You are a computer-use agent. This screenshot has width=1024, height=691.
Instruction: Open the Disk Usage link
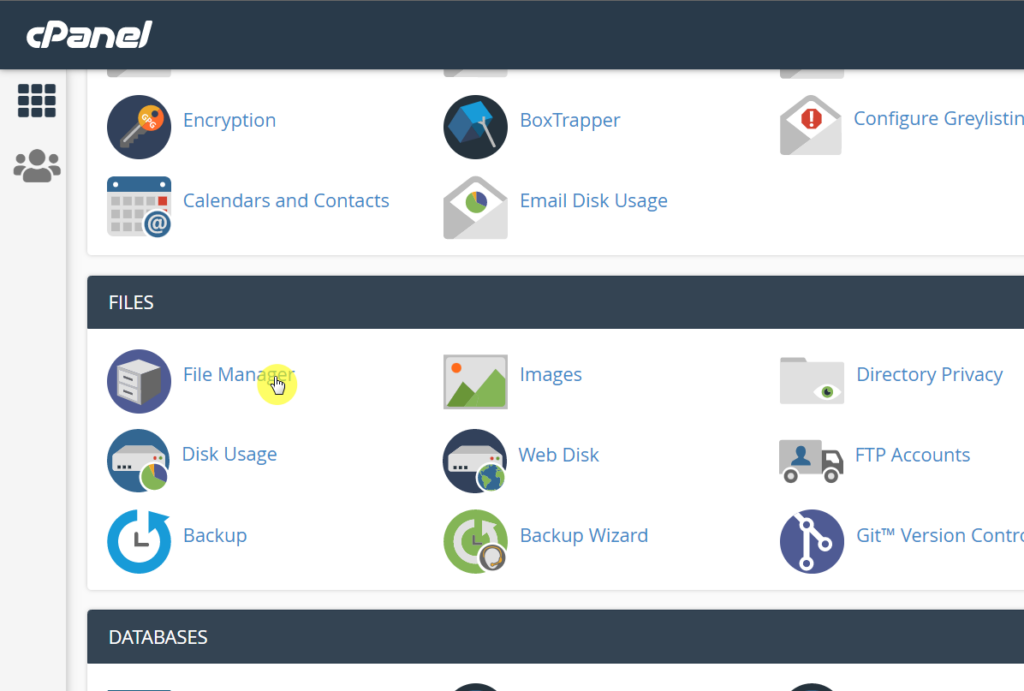229,455
